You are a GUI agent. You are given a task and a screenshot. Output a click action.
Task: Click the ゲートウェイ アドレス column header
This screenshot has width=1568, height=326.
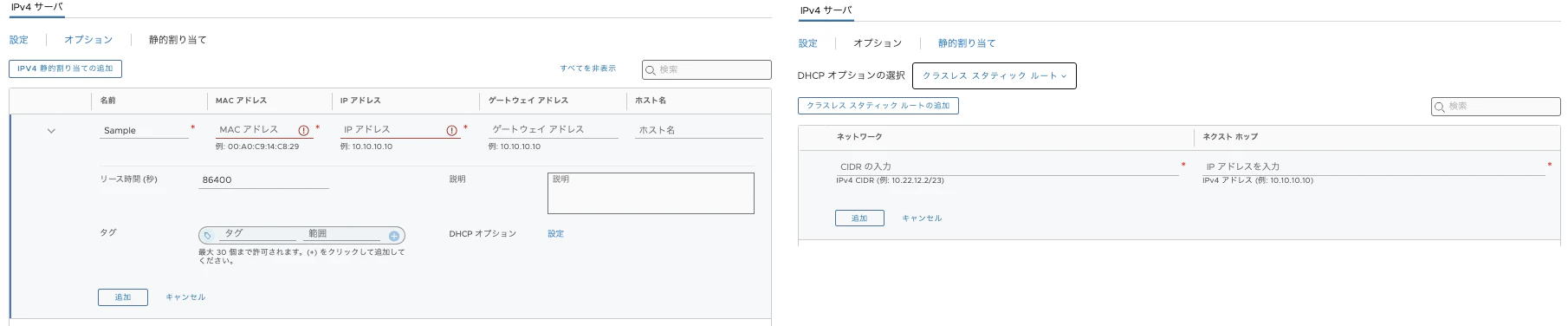point(528,101)
